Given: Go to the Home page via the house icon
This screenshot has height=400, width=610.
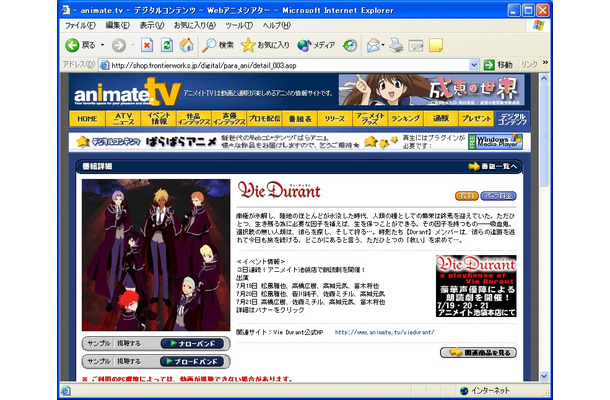Looking at the screenshot, I should click(x=186, y=46).
